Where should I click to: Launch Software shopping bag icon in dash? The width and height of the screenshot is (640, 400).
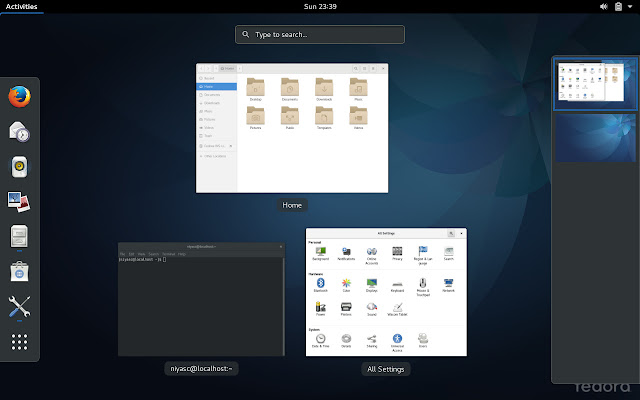(x=19, y=272)
